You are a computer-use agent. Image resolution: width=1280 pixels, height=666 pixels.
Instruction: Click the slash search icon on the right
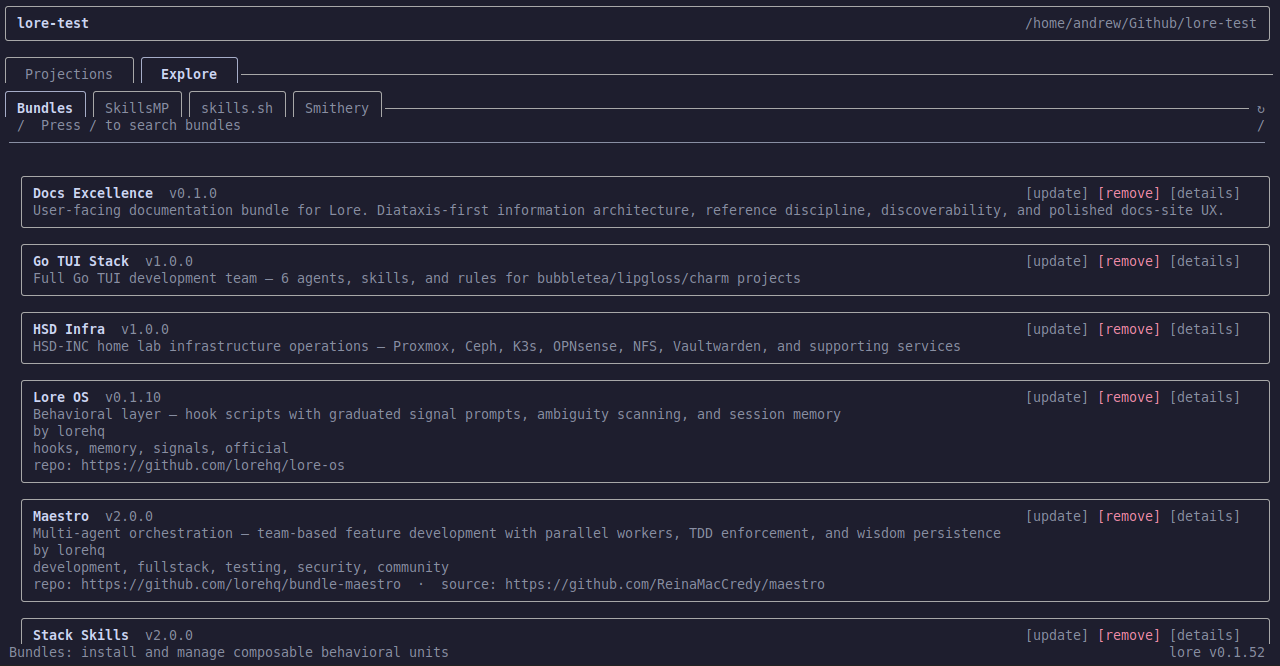[x=1259, y=125]
